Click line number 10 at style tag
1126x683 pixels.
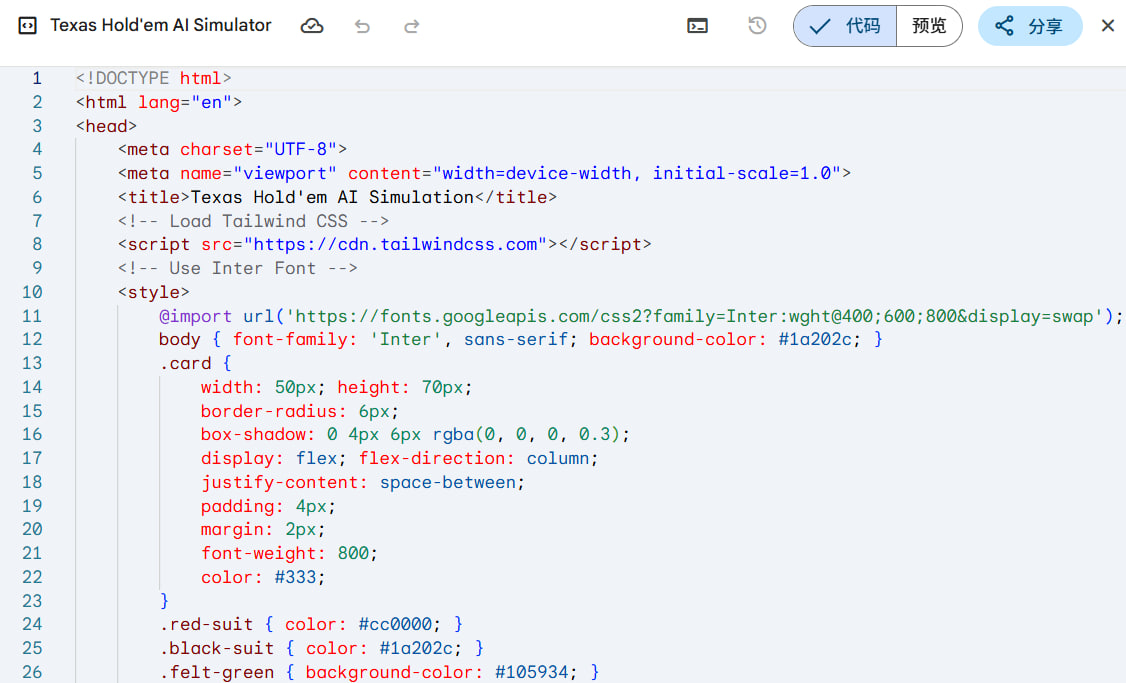coord(32,292)
